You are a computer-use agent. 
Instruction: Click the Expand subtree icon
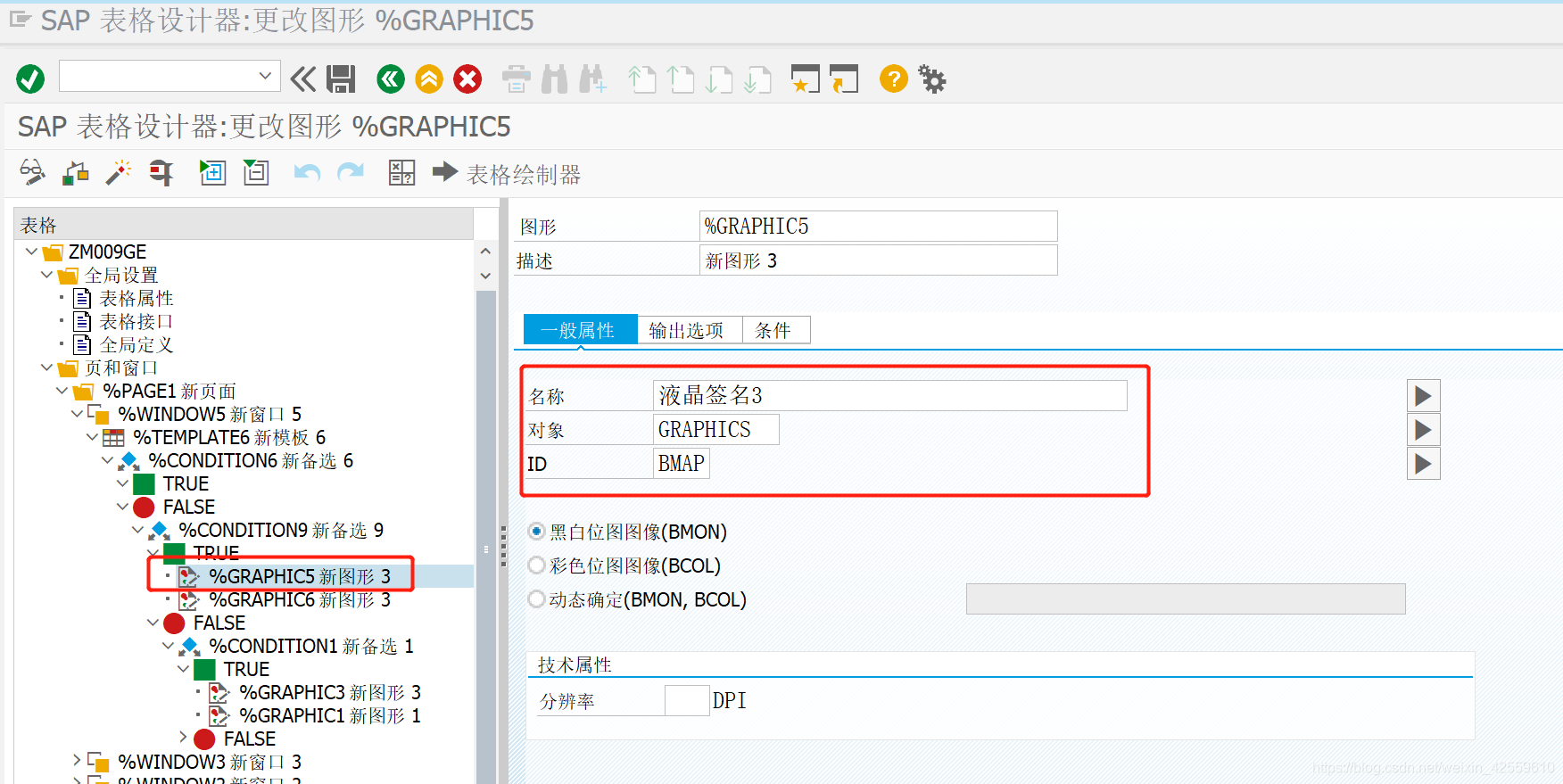pos(212,172)
